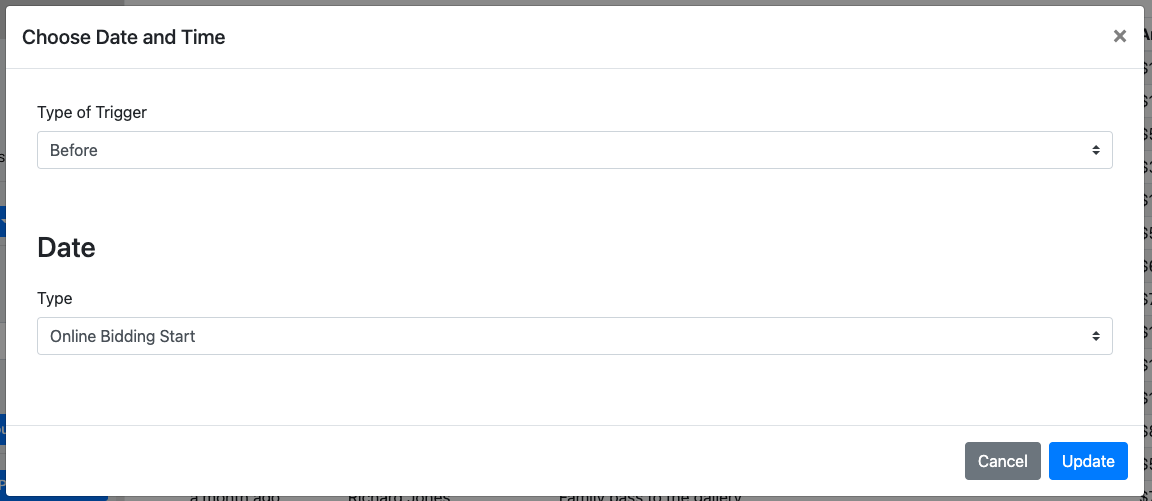The height and width of the screenshot is (501, 1152).
Task: Close the Choose Date and Time dialog
Action: point(1119,36)
